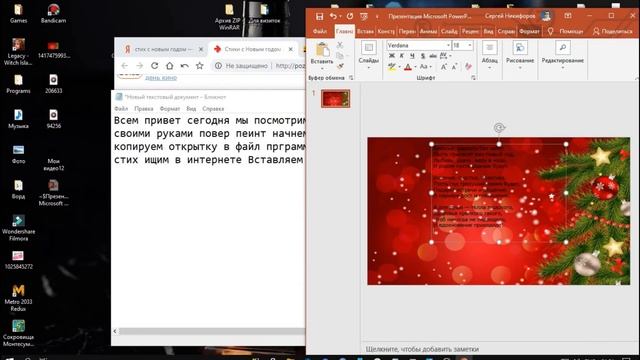This screenshot has height=360, width=640.
Task: Cut selection with the scissors icon
Action: coord(340,45)
